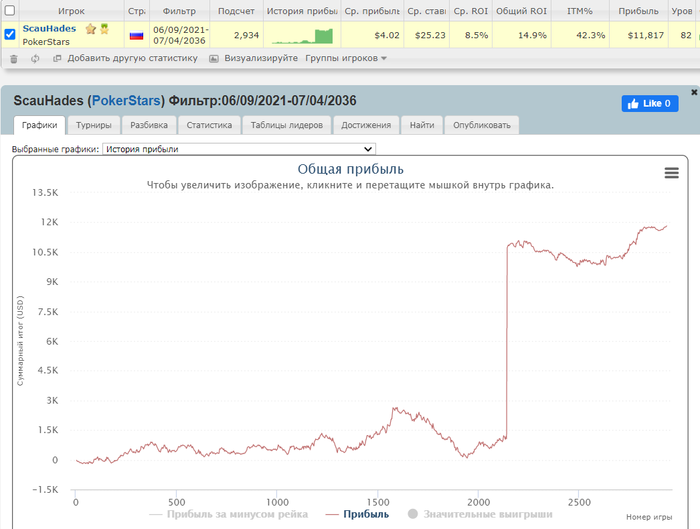Open the chart hamburger menu
Viewport: 700px width, 529px height.
(x=671, y=173)
